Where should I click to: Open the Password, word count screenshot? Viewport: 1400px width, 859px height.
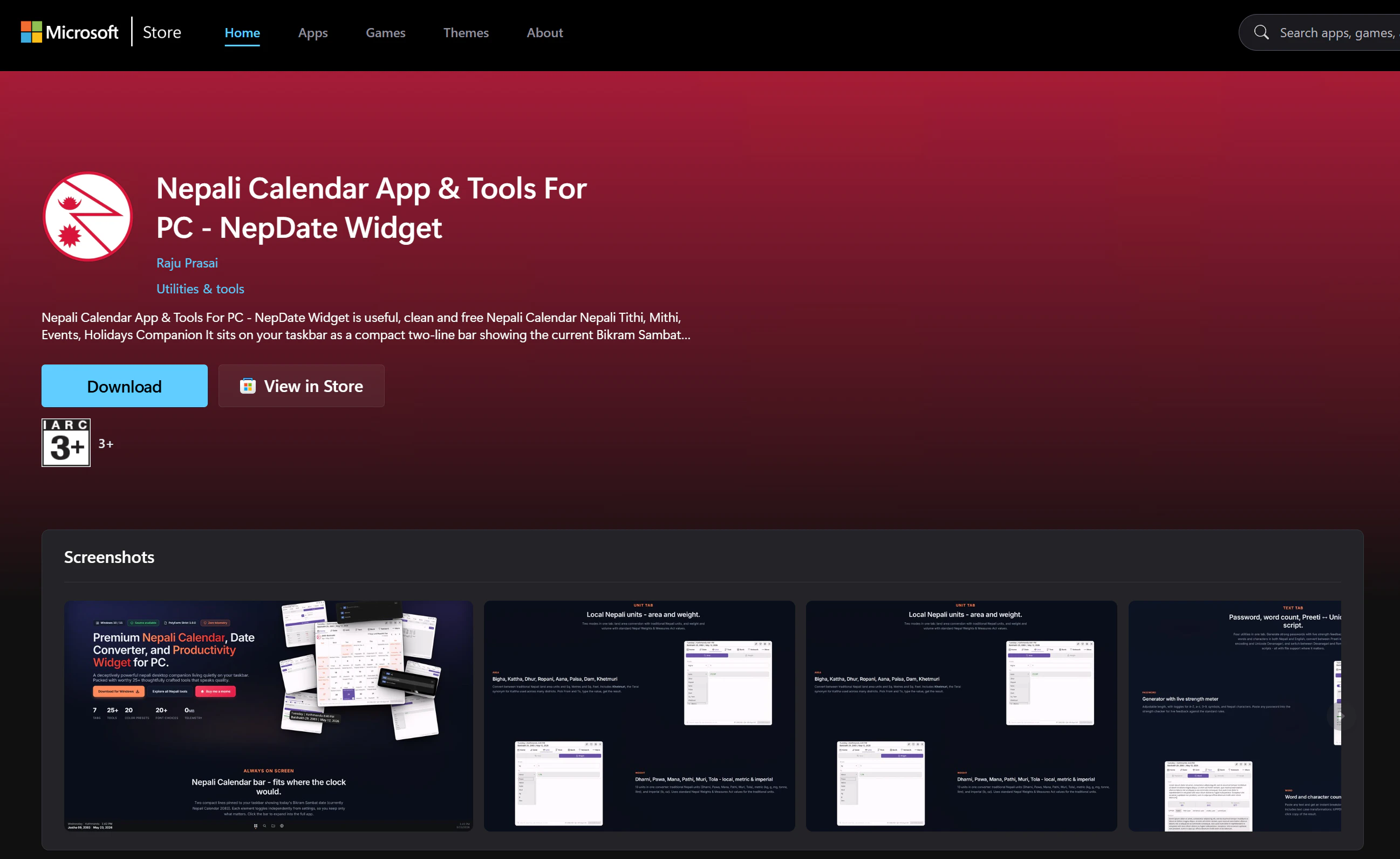click(x=1234, y=716)
